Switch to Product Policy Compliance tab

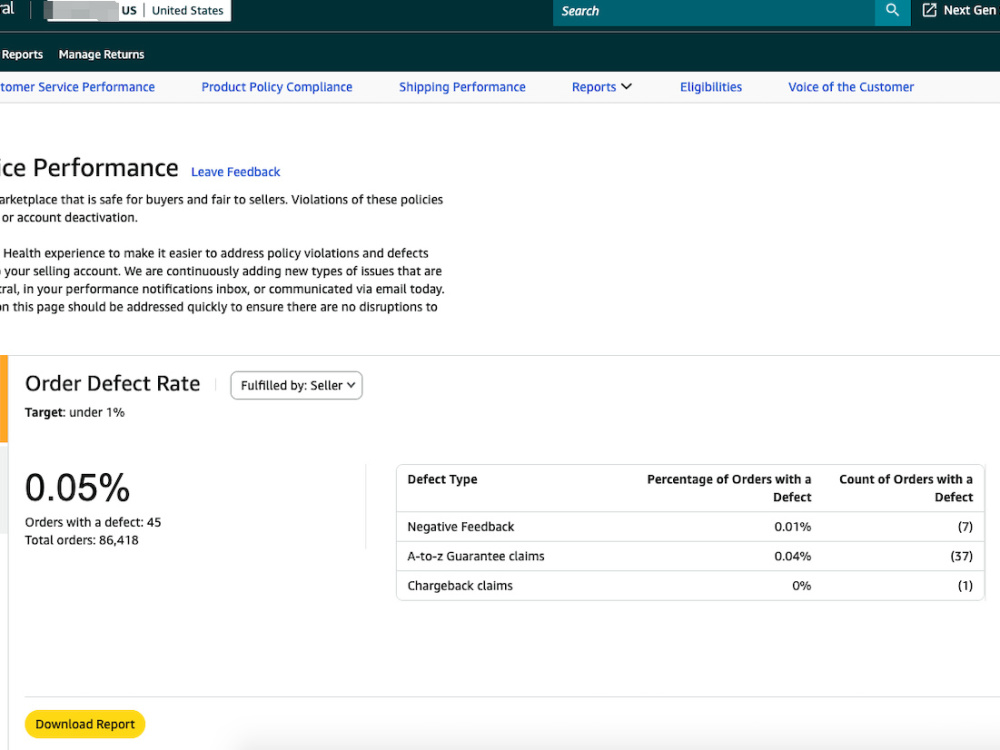tap(277, 87)
